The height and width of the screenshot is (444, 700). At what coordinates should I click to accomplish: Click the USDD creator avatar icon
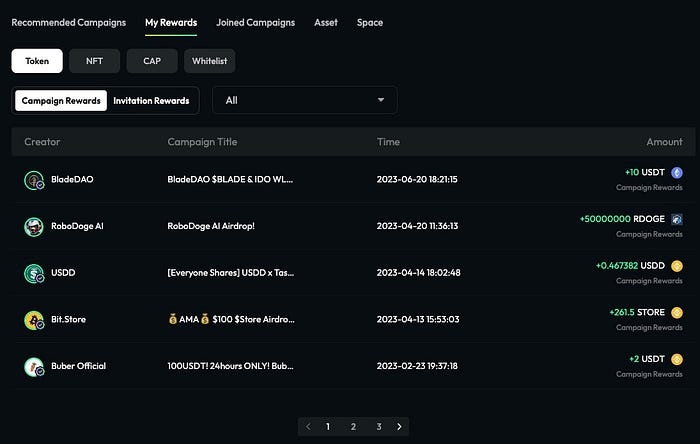(x=34, y=273)
